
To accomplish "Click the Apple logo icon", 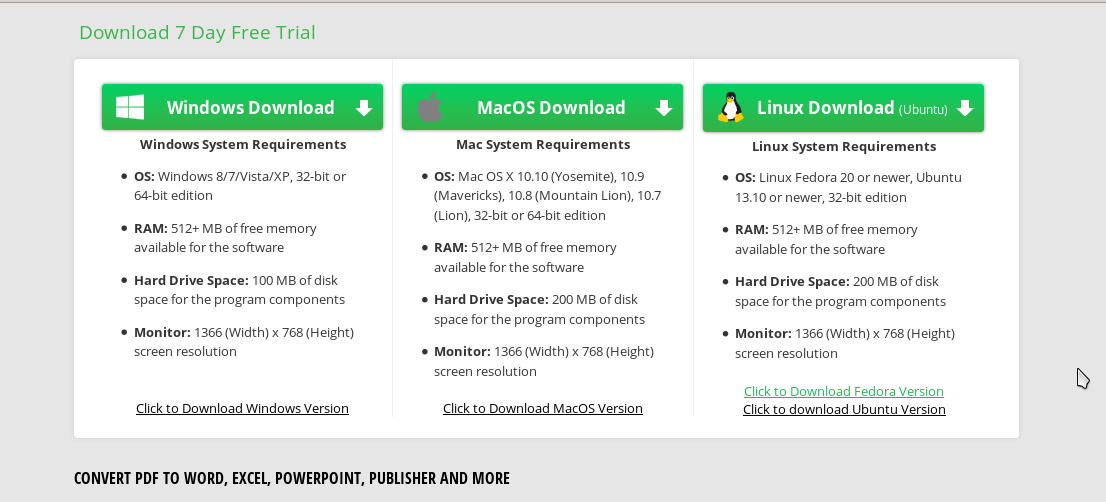I will [x=430, y=107].
